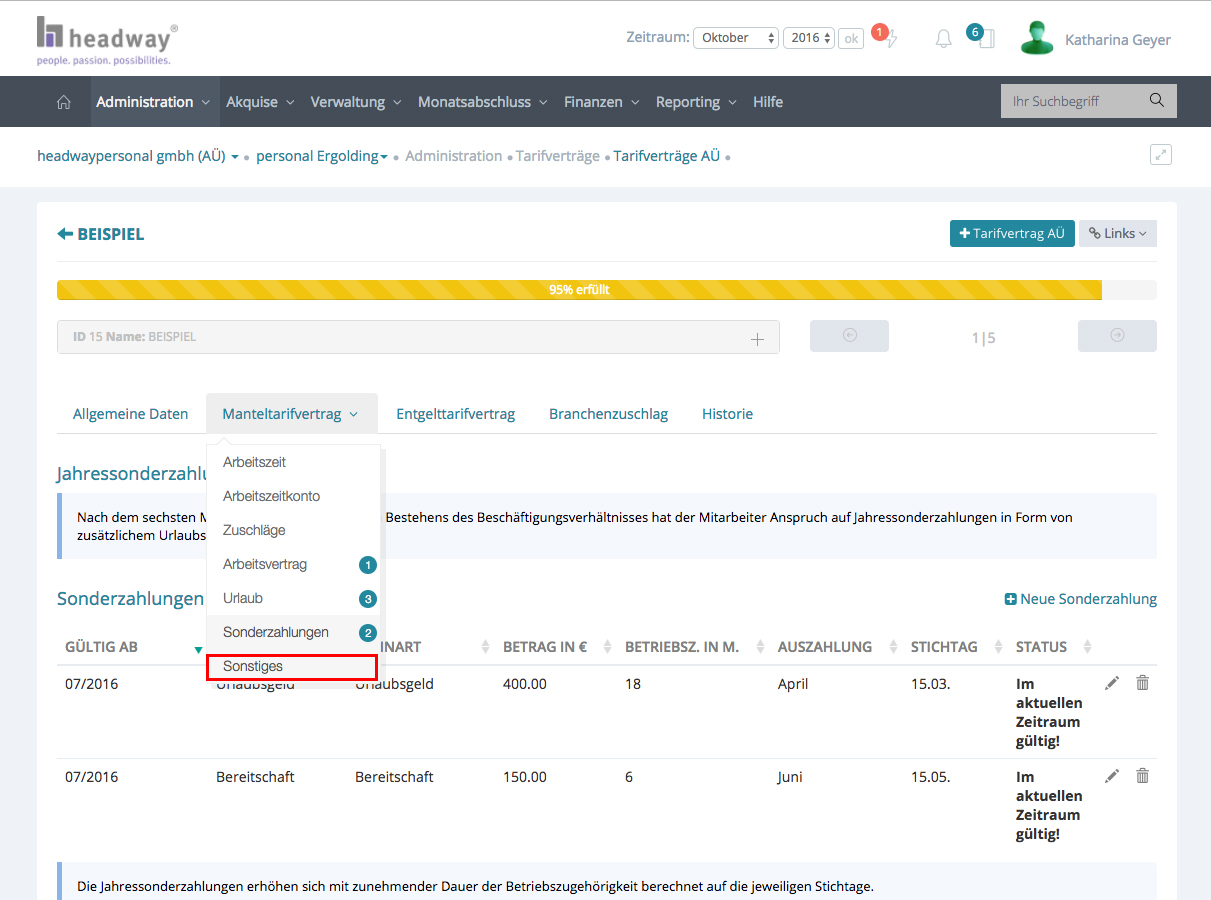1211x900 pixels.
Task: Open the year selector showing 2016
Action: [x=808, y=38]
